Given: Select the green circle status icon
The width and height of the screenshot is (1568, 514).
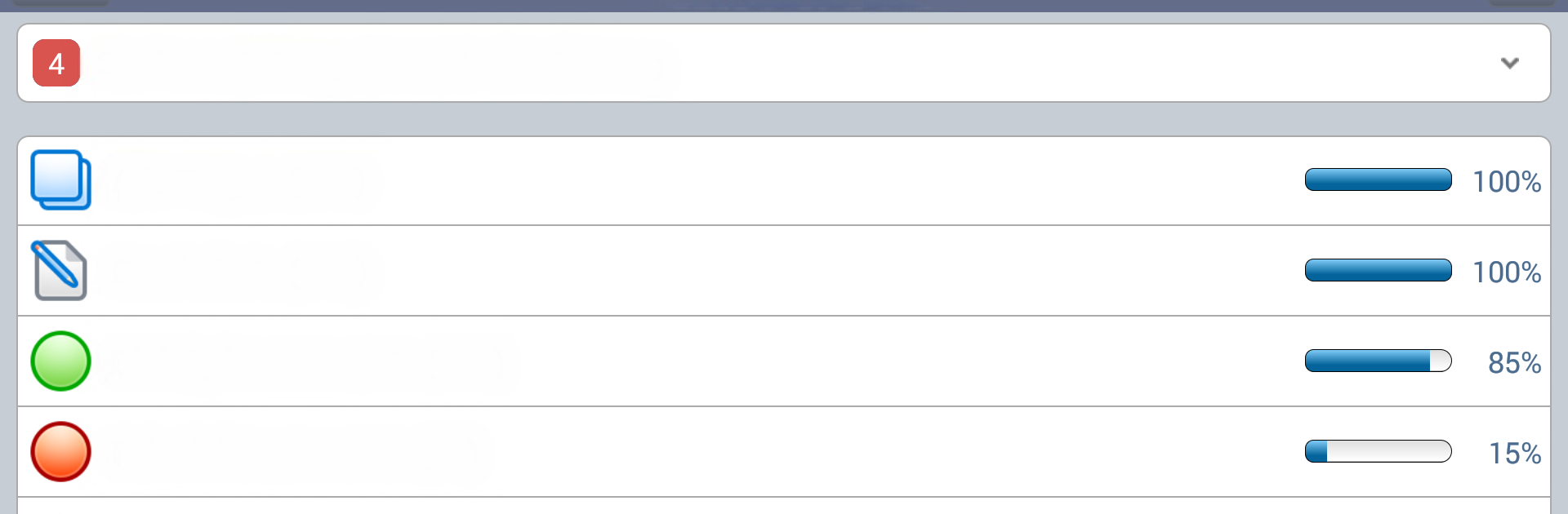Looking at the screenshot, I should coord(60,361).
